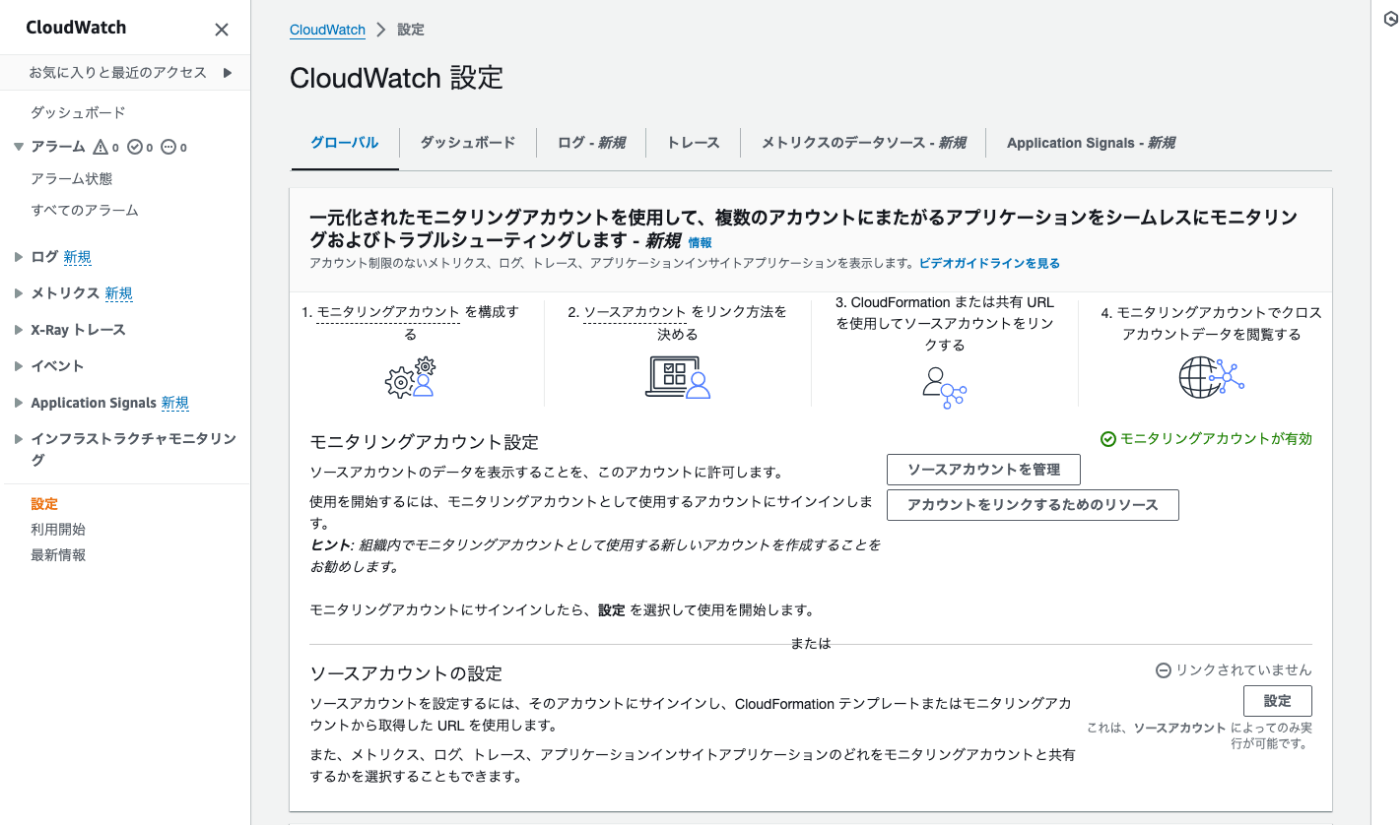Click the not linked status indicator
The width and height of the screenshot is (1400, 825).
(1233, 670)
